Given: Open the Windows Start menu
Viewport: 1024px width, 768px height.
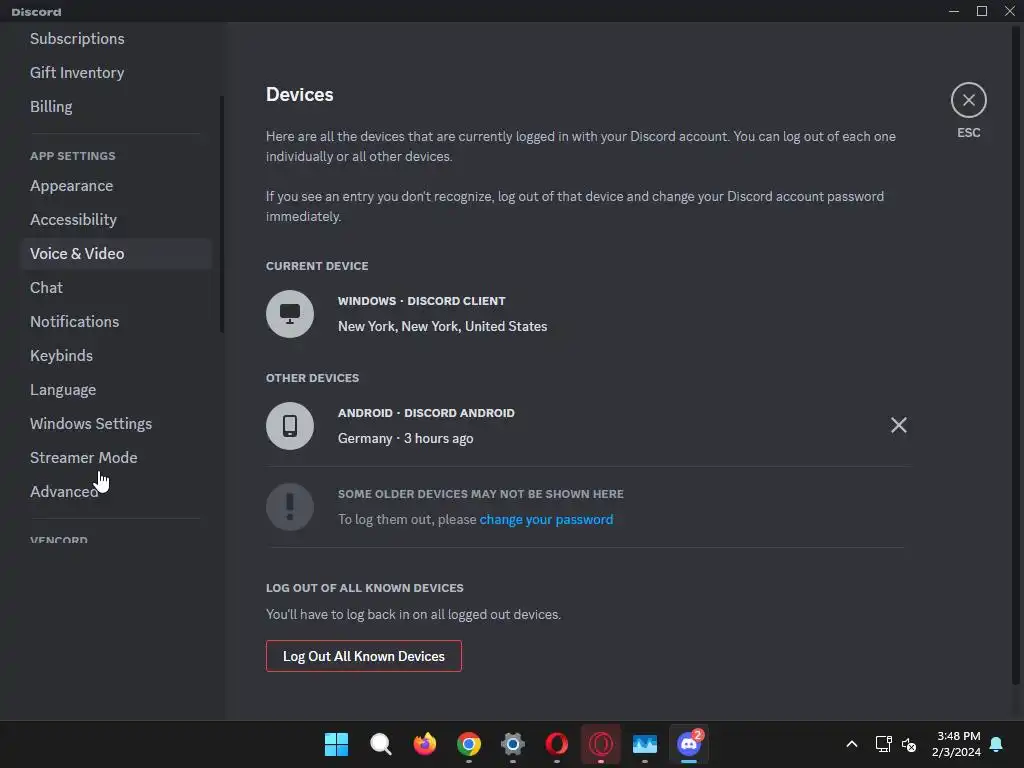Looking at the screenshot, I should pyautogui.click(x=336, y=744).
